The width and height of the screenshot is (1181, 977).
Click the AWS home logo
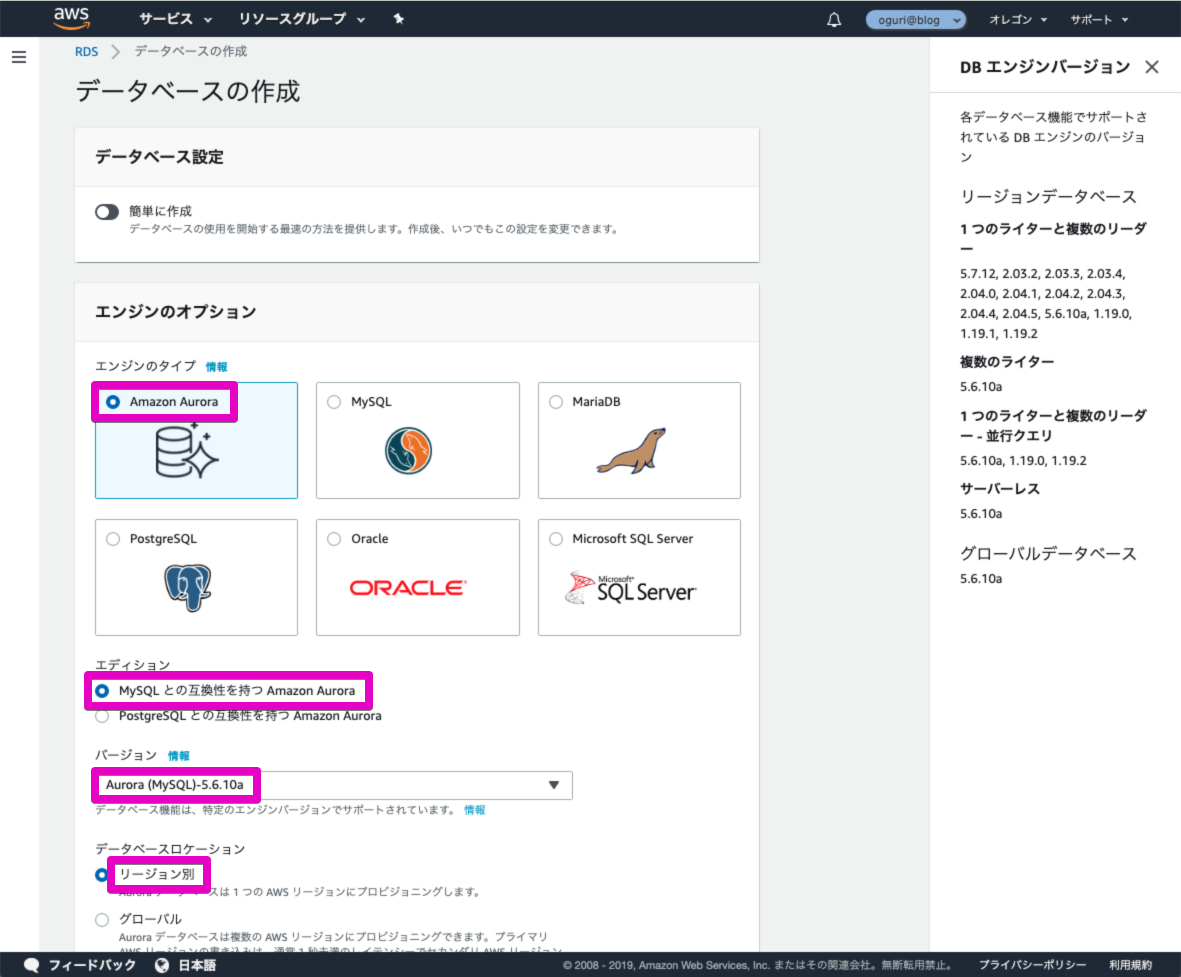73,17
